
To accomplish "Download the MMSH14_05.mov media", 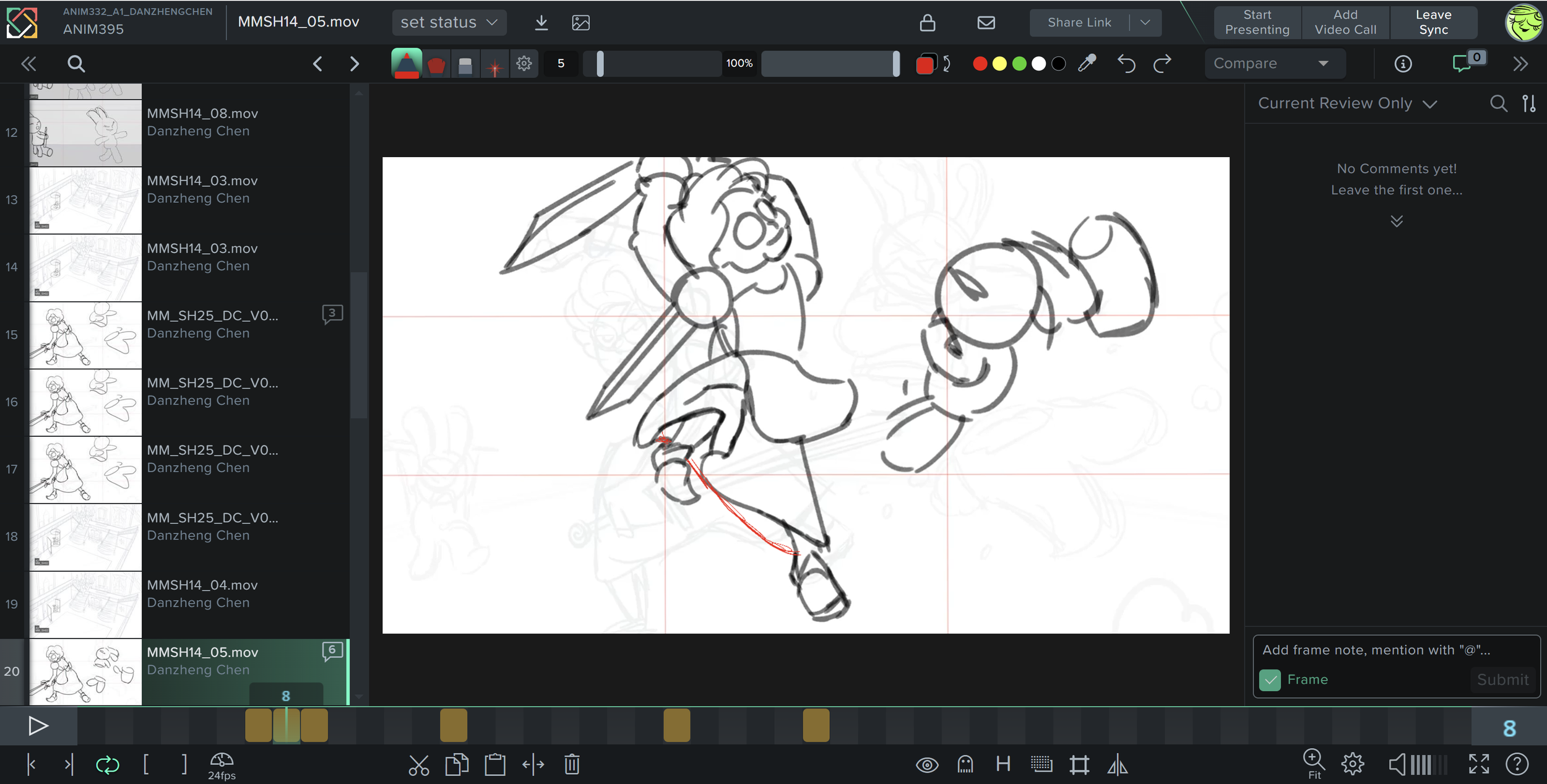I will click(x=541, y=22).
